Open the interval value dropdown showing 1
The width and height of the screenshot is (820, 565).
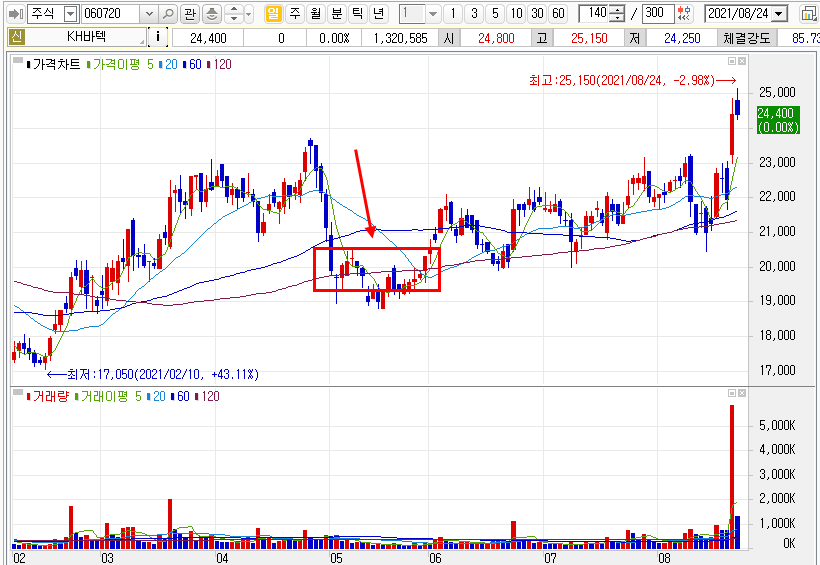(433, 14)
